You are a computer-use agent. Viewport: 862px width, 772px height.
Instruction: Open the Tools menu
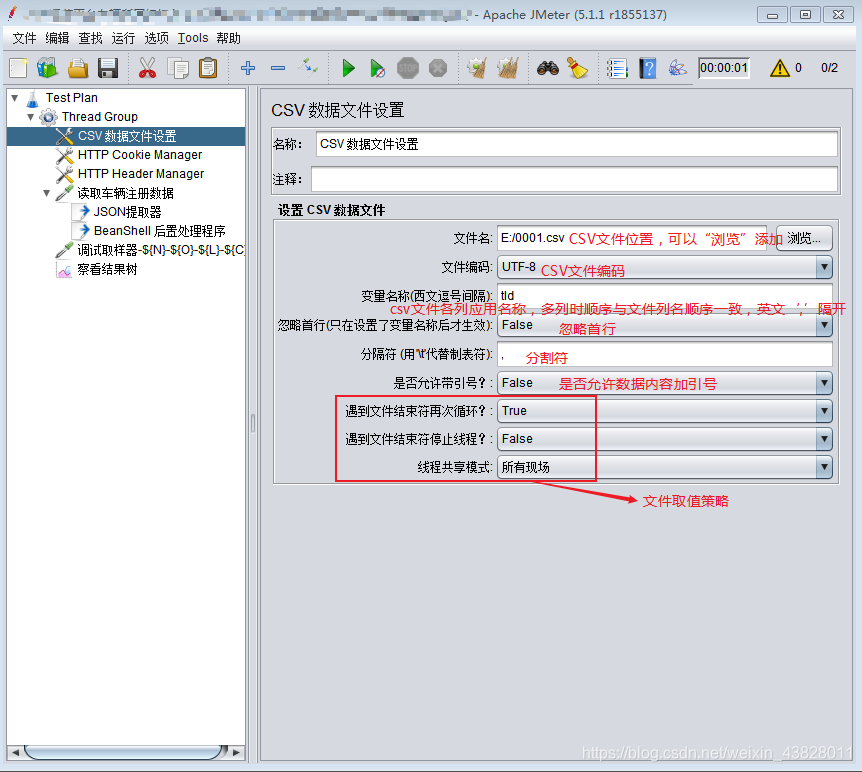coord(193,38)
